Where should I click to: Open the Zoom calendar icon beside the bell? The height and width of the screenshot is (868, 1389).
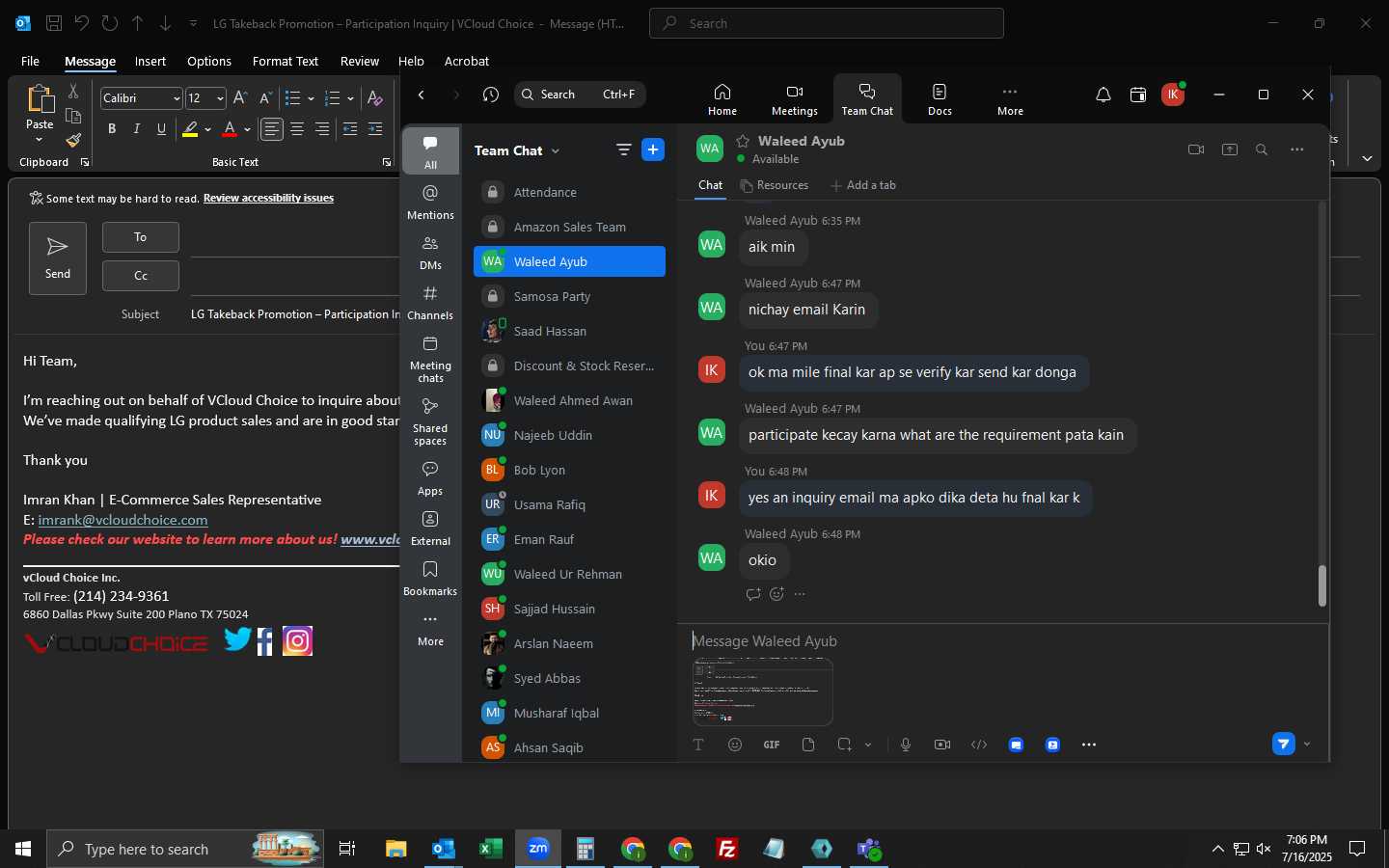click(1138, 95)
